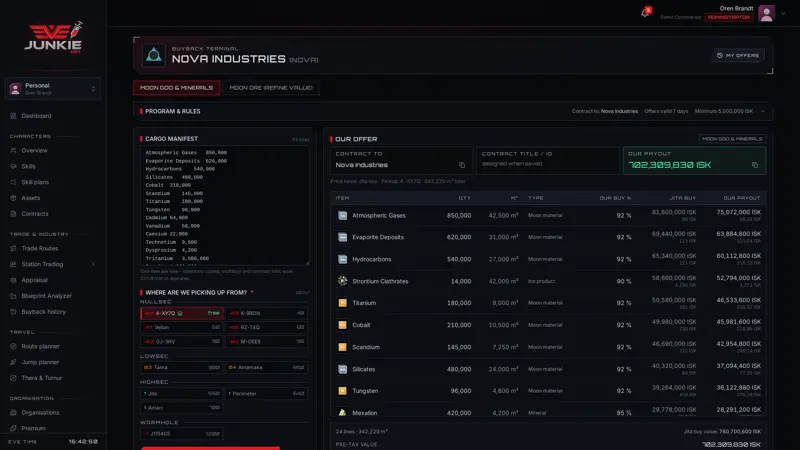Select Amarr highsec pickup location

tap(181, 408)
